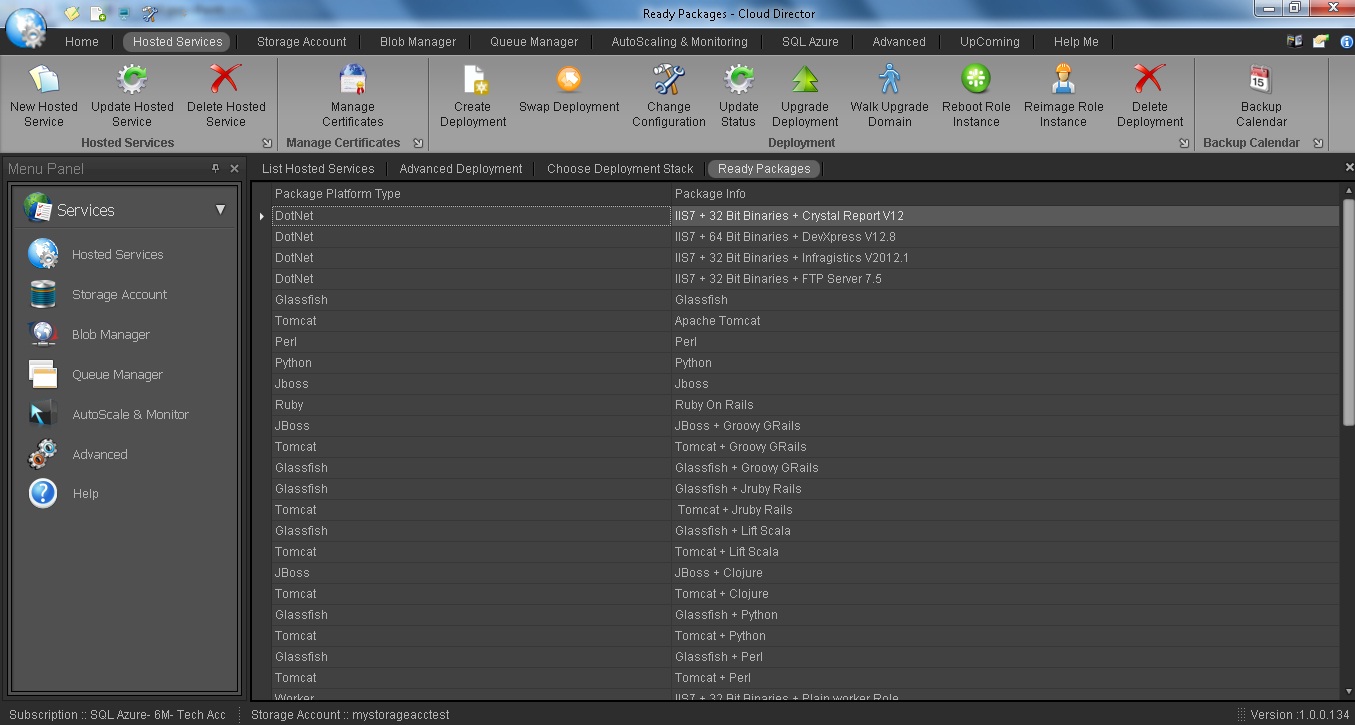
Task: Expand the Deployment ribbon group options
Action: (x=1182, y=143)
